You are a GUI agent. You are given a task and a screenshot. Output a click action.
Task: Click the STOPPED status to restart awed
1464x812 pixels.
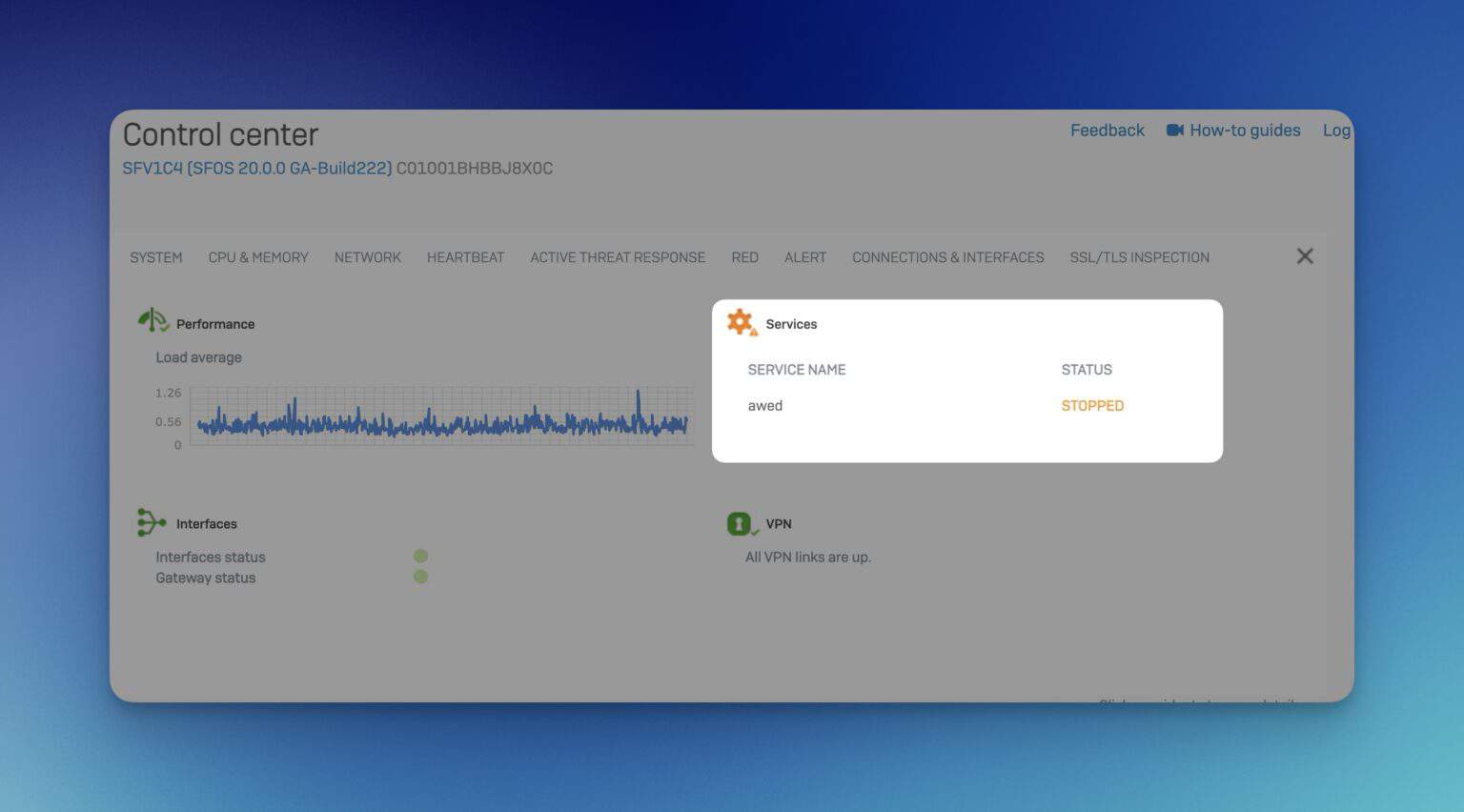[x=1091, y=405]
